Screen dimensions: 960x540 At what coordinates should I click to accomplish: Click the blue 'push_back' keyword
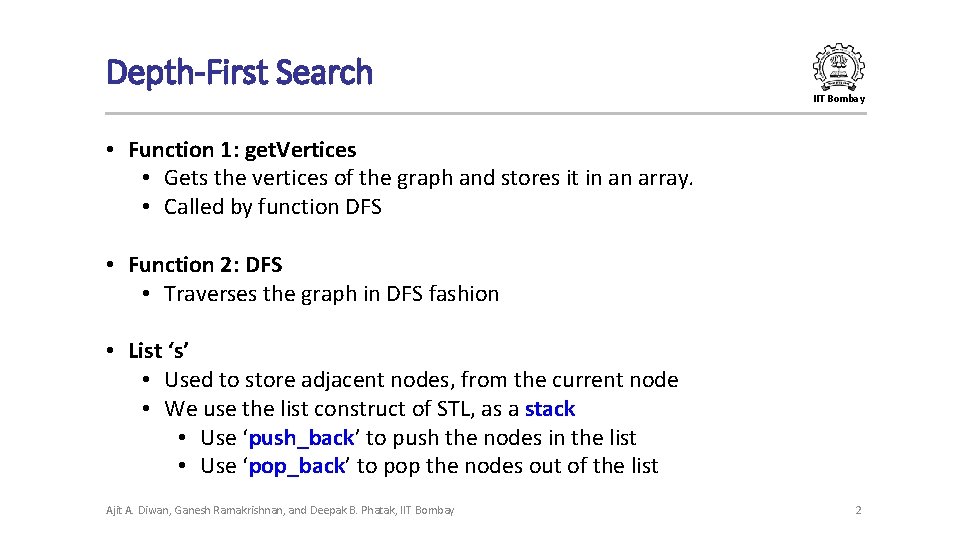301,438
